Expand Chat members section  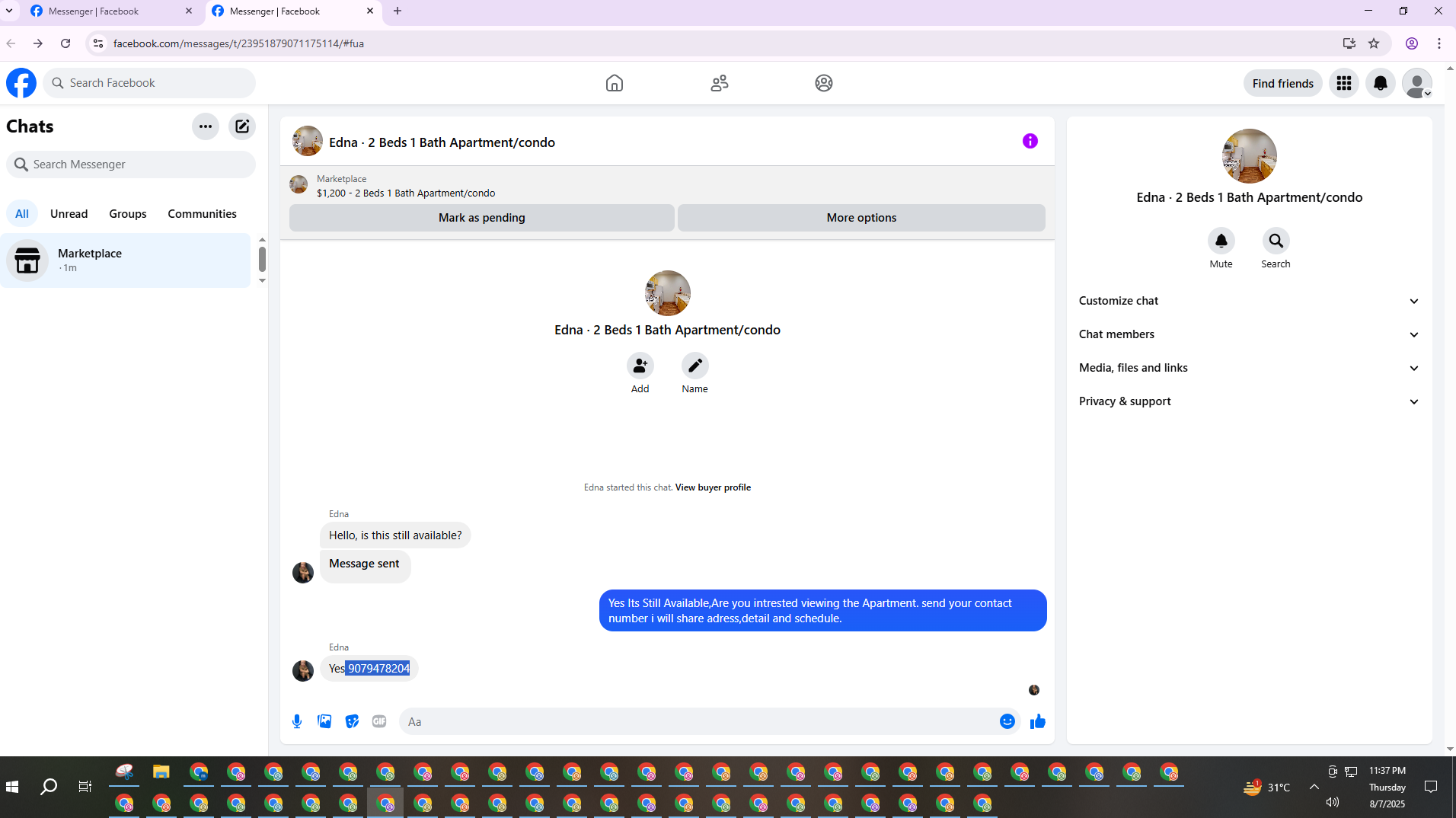(1249, 334)
